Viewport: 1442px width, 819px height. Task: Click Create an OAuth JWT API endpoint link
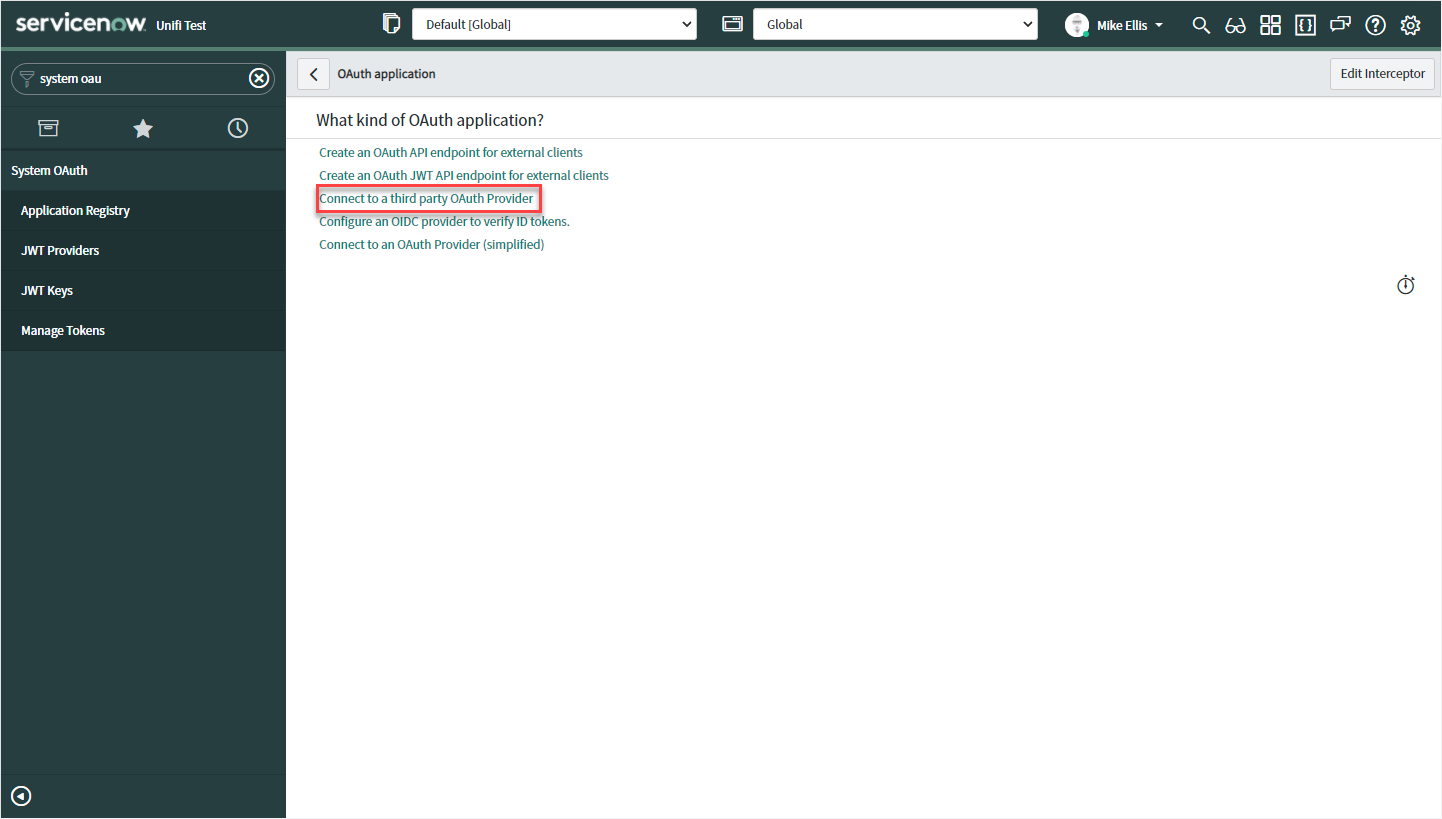(x=464, y=175)
